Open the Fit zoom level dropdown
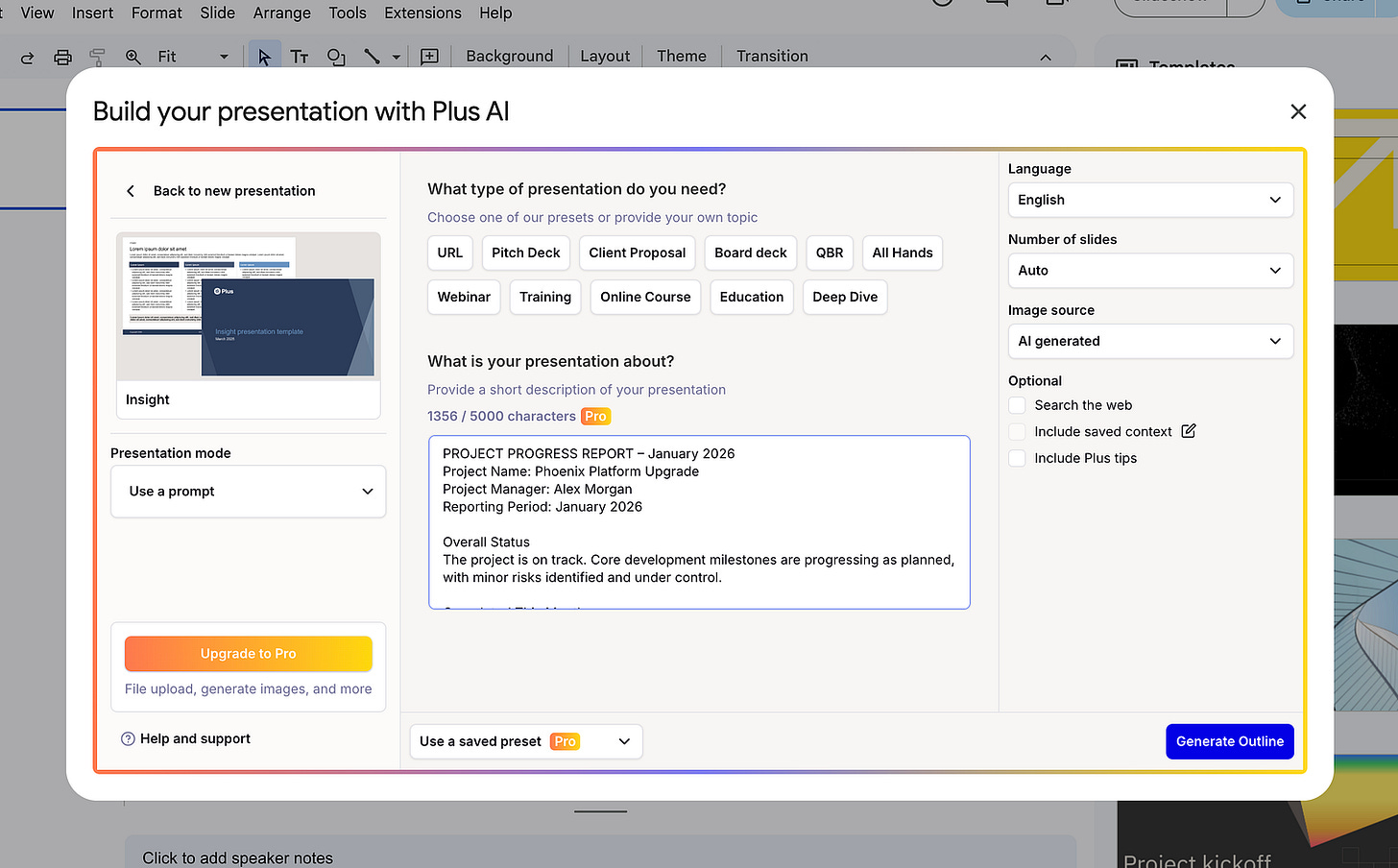This screenshot has width=1398, height=868. [x=193, y=57]
